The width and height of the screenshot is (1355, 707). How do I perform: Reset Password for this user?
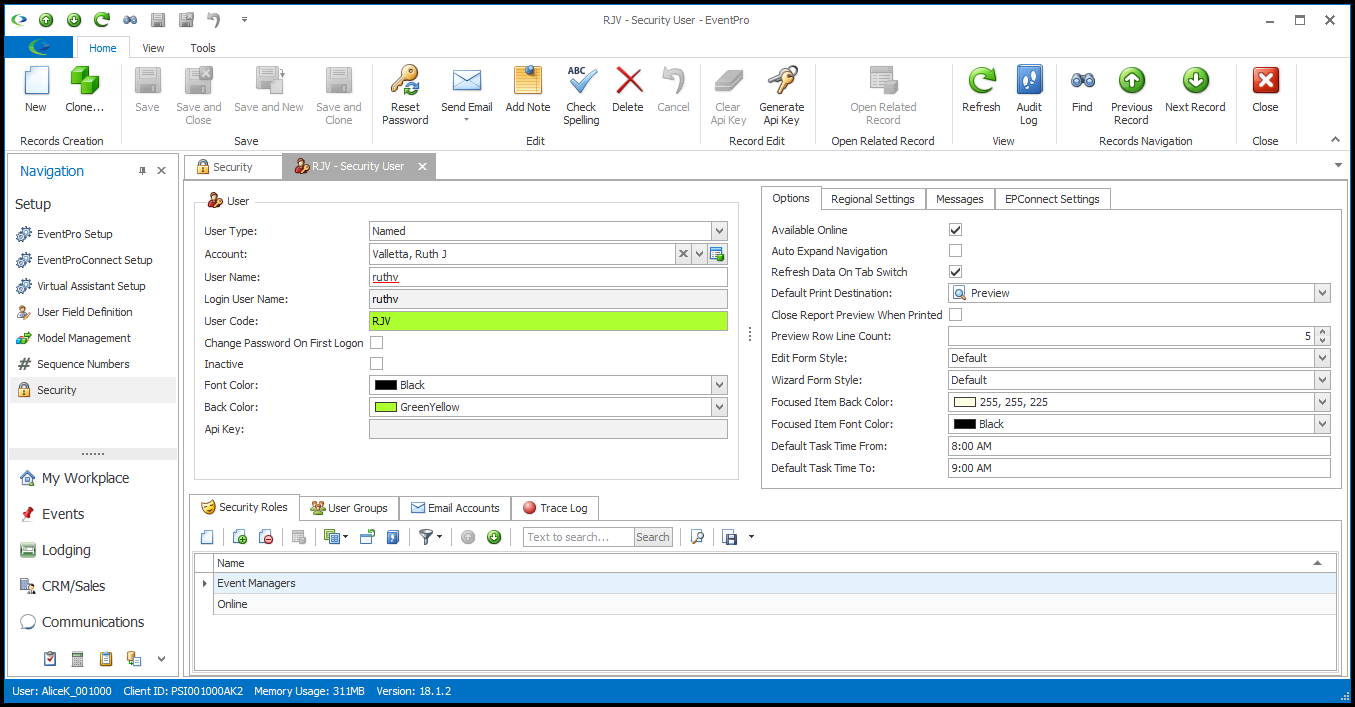(405, 96)
